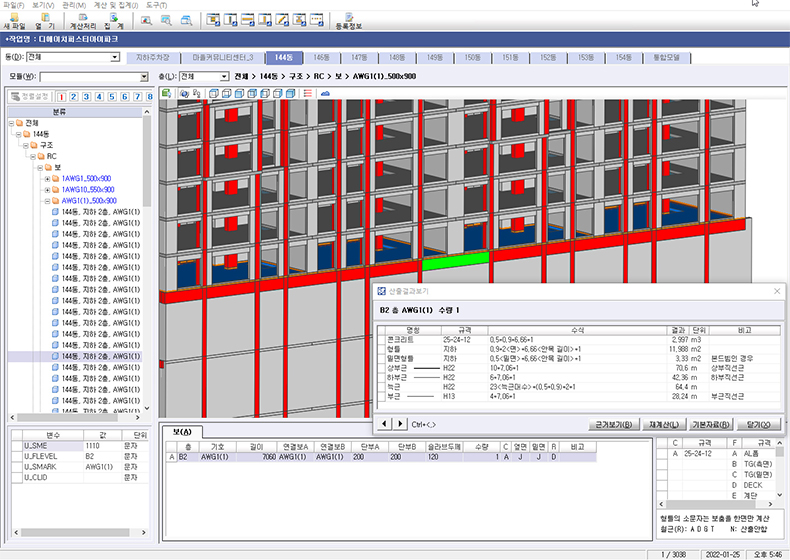
Task: Click the column element icon in toolbar
Action: 230,20
